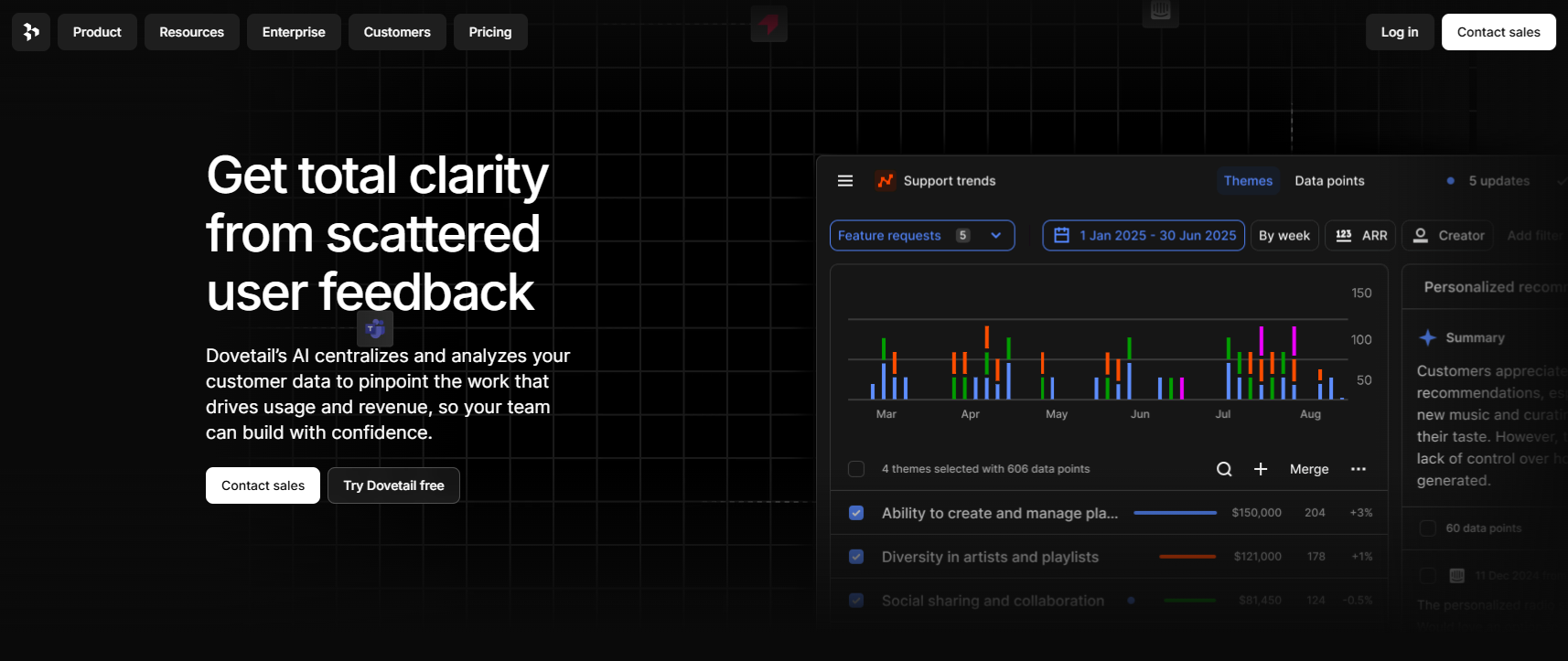Screen dimensions: 1568x661
Task: Uncheck the Ability to create and manage playlists row
Action: pyautogui.click(x=856, y=513)
